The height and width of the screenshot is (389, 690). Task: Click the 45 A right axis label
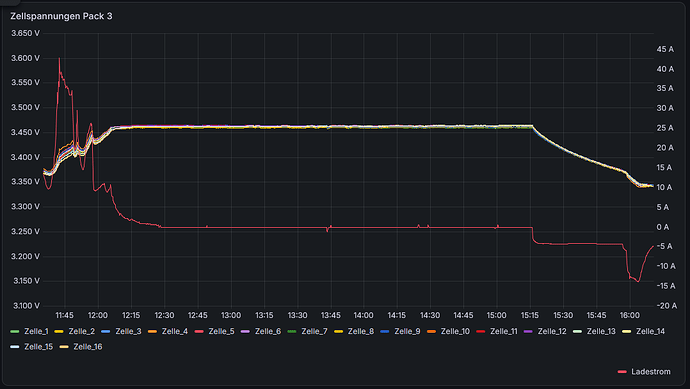[665, 49]
